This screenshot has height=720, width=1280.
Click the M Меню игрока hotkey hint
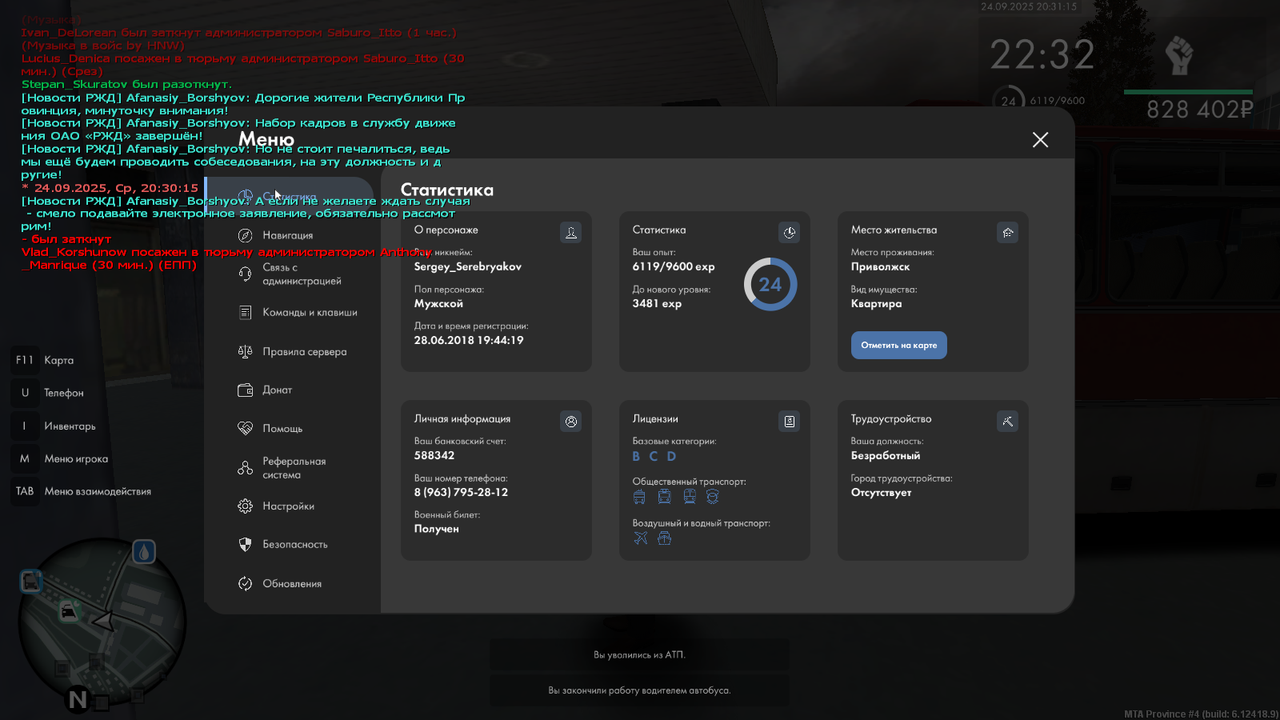[x=60, y=459]
